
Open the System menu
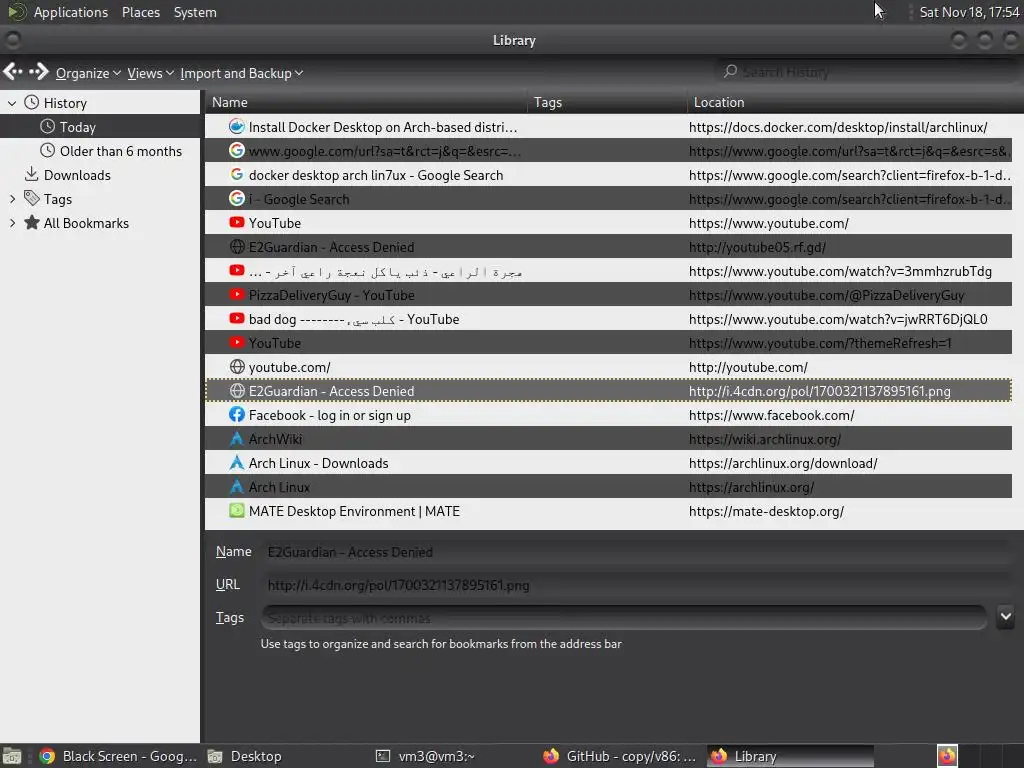tap(195, 12)
